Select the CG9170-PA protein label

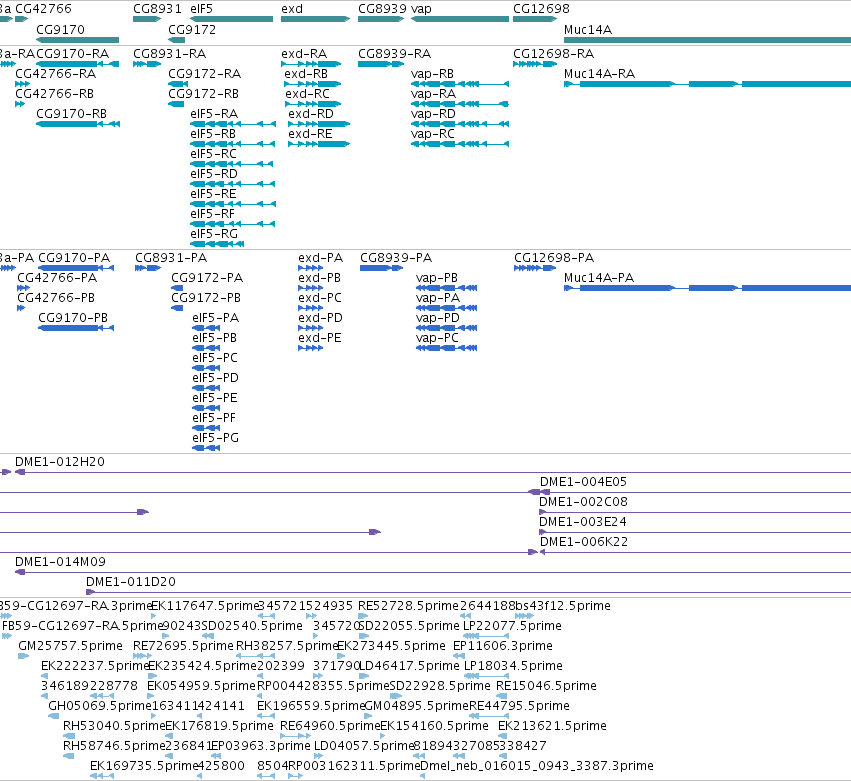point(74,258)
